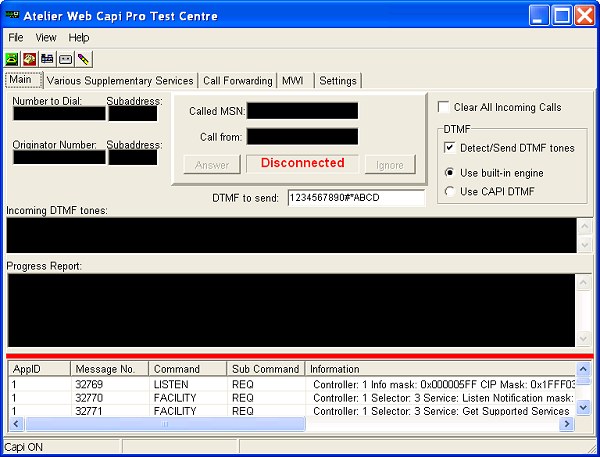This screenshot has height=457, width=600.
Task: Click the Ignore button
Action: tap(390, 165)
